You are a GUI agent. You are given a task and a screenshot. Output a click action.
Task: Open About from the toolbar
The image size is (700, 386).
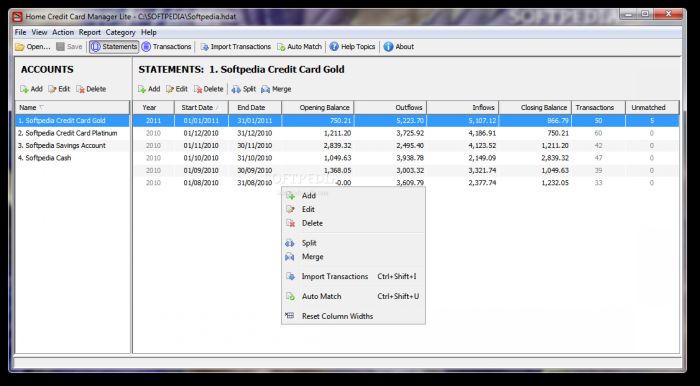(x=399, y=47)
